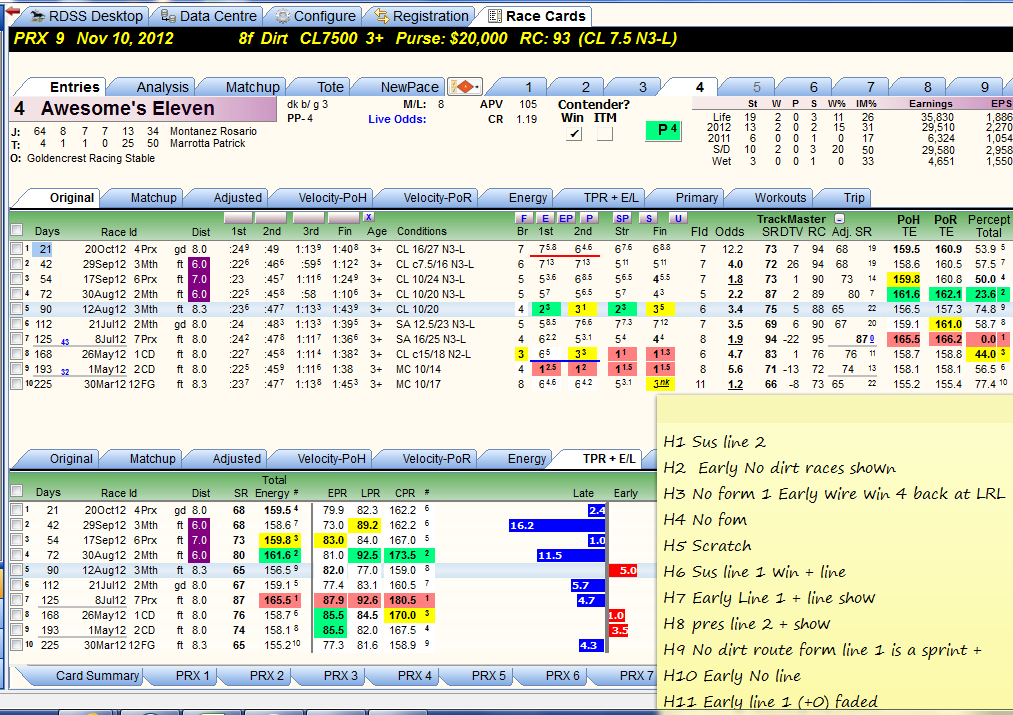Open the Velocity-PoH tab in upper panel

tap(332, 198)
